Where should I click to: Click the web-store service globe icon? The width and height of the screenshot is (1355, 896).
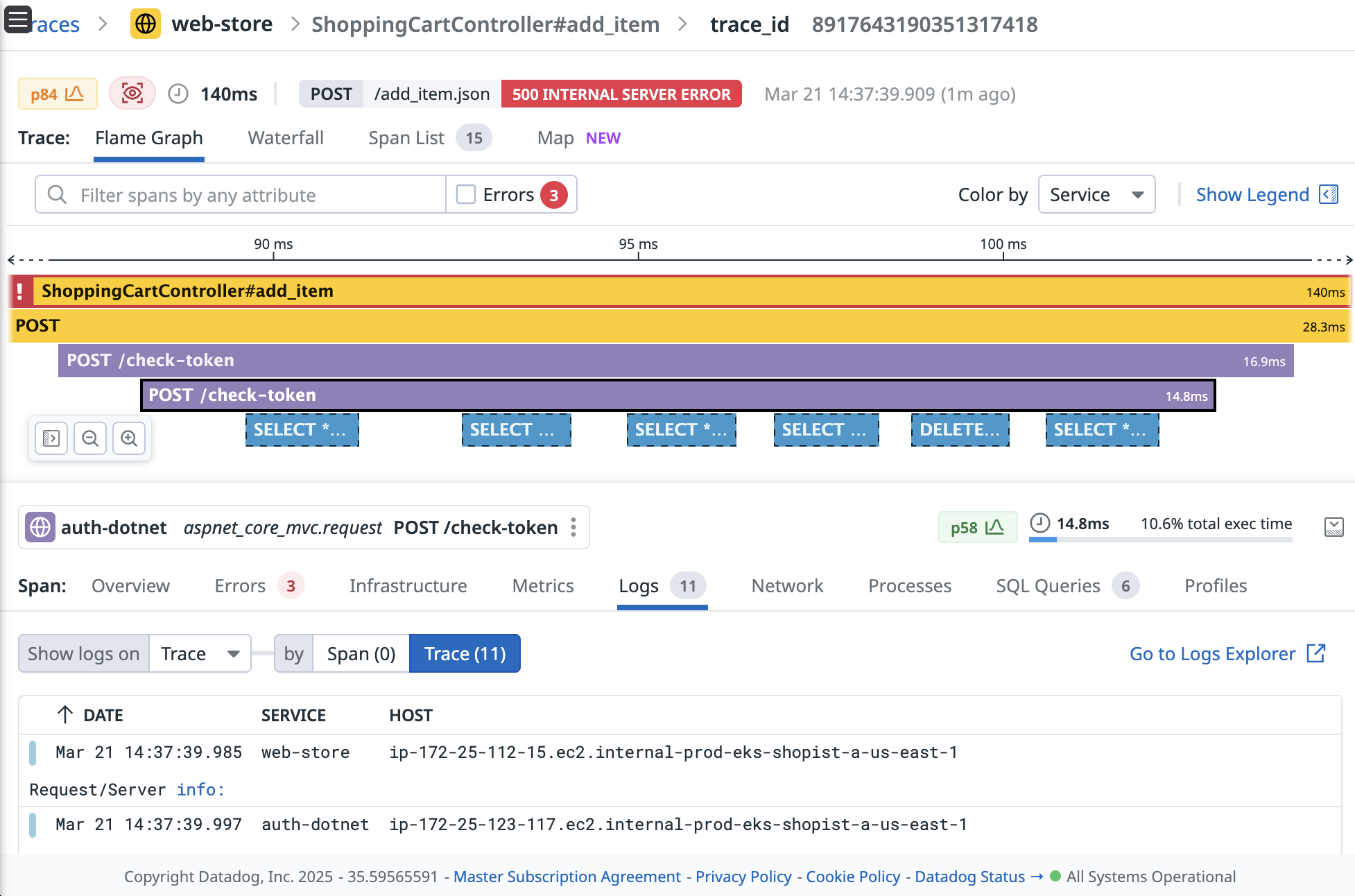[144, 24]
